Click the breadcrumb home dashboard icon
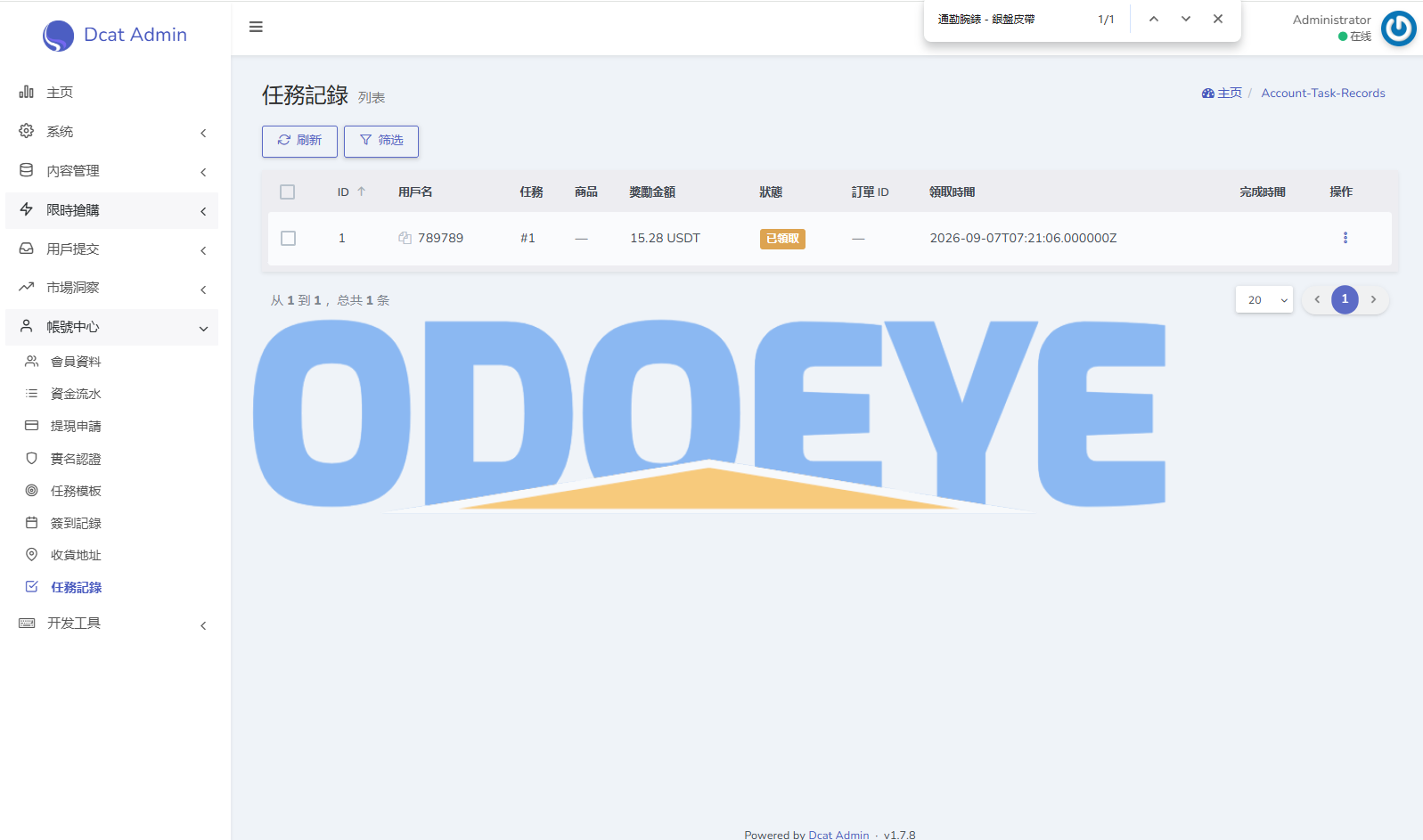Image resolution: width=1423 pixels, height=840 pixels. coord(1208,94)
